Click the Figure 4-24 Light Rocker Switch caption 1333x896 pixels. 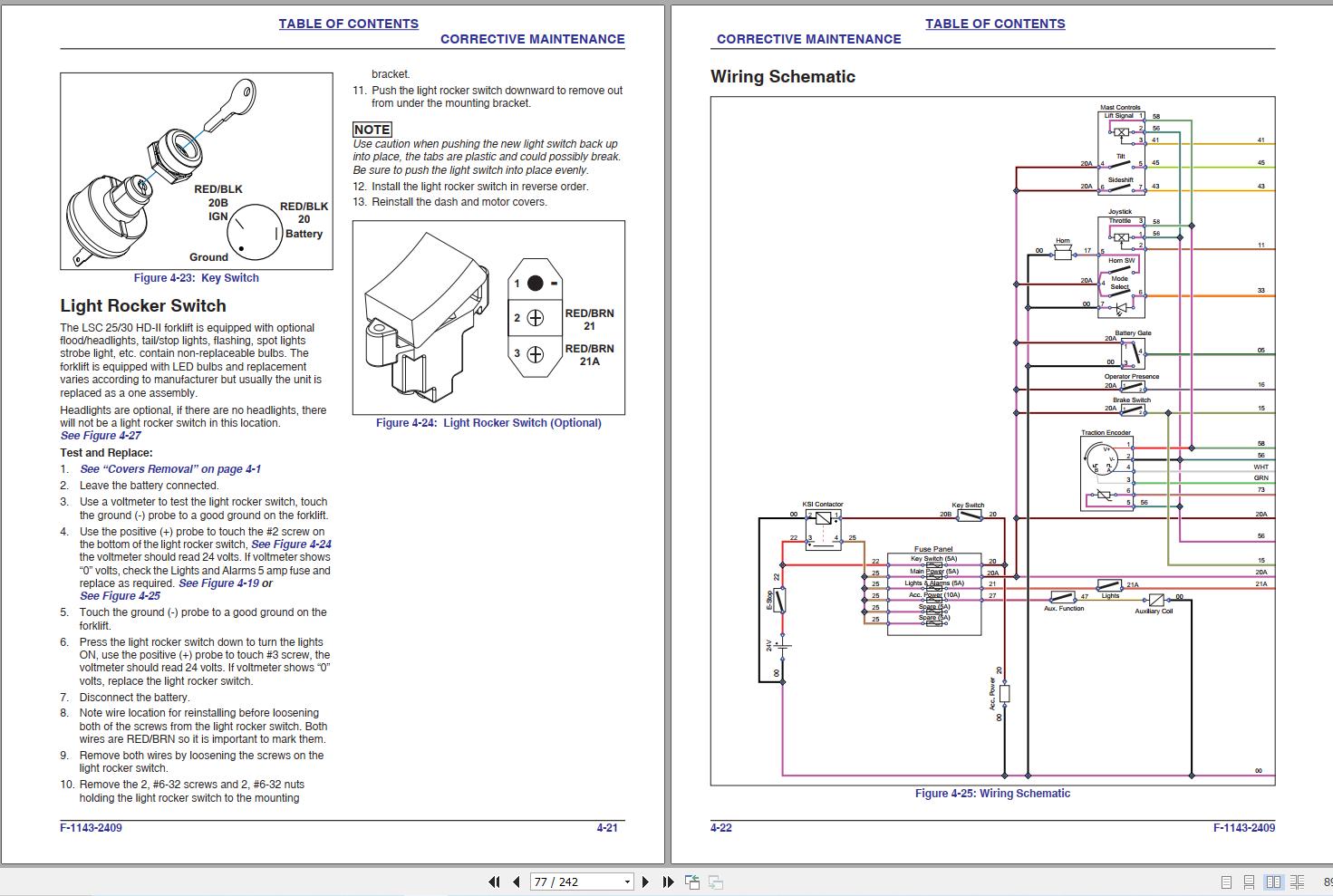pyautogui.click(x=488, y=423)
